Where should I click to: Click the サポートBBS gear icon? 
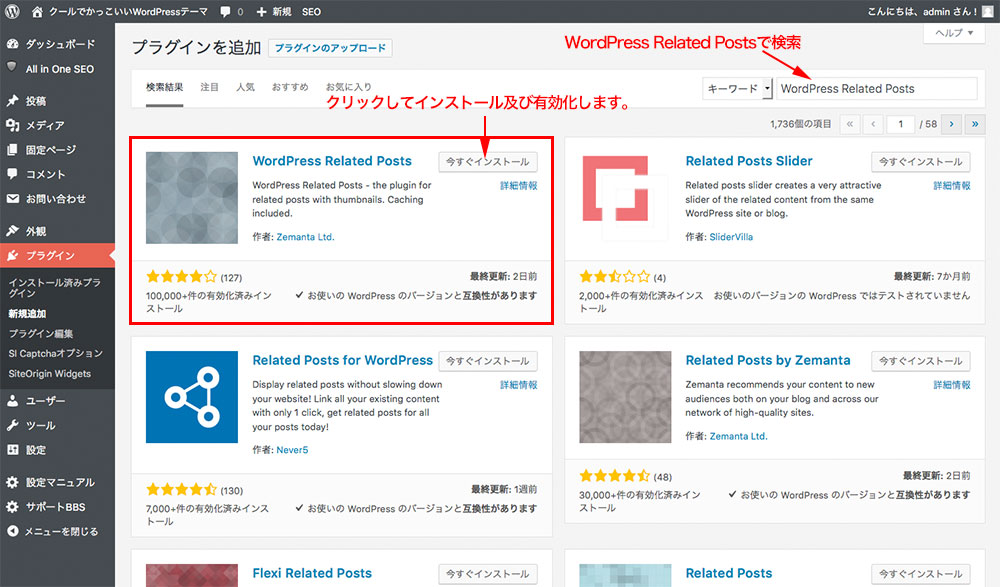(12, 507)
